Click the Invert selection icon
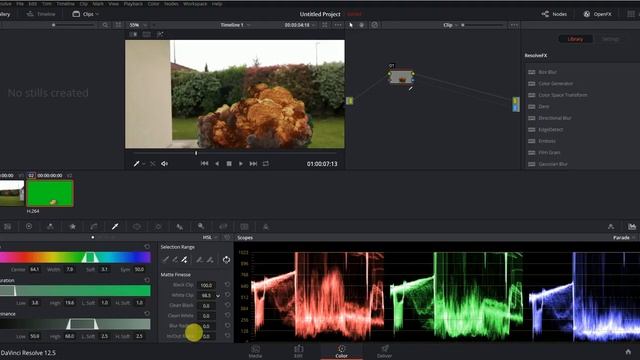Image resolution: width=640 pixels, height=360 pixels. (226, 260)
